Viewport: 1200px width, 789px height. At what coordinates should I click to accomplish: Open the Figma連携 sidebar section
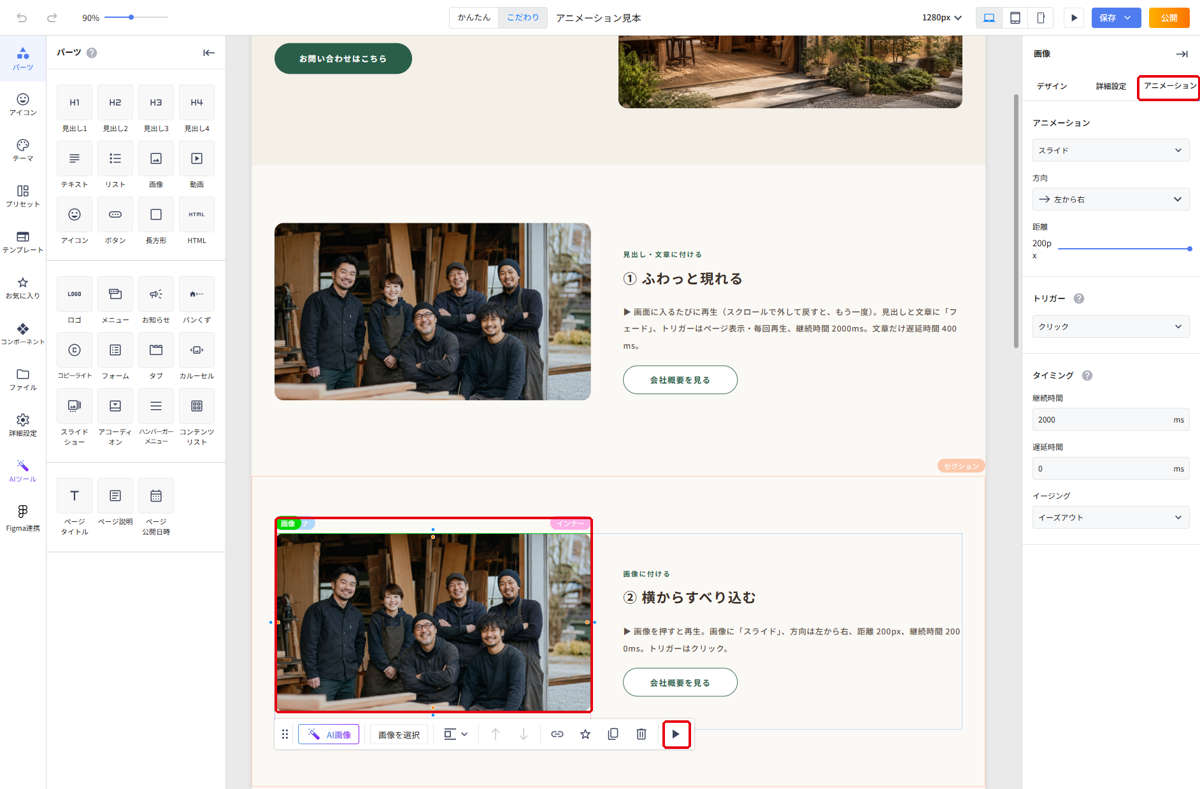[x=23, y=518]
